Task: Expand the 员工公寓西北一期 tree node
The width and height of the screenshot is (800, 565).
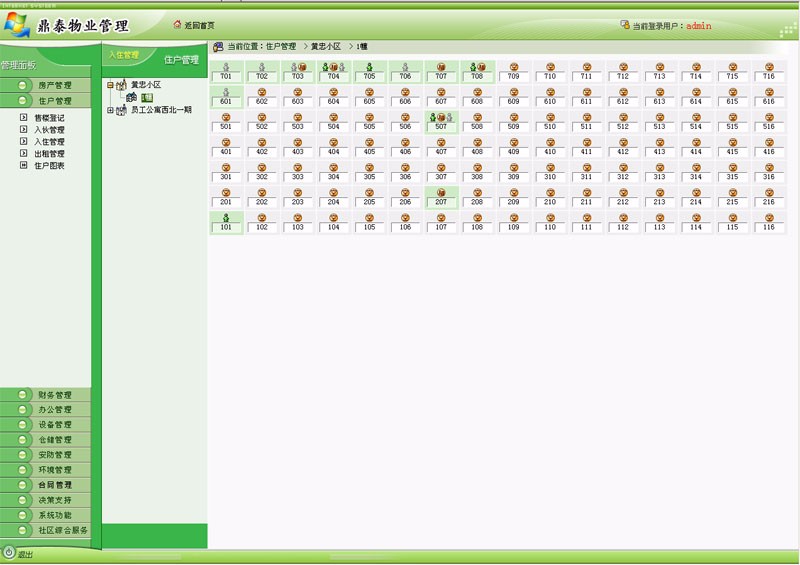Action: tap(110, 110)
